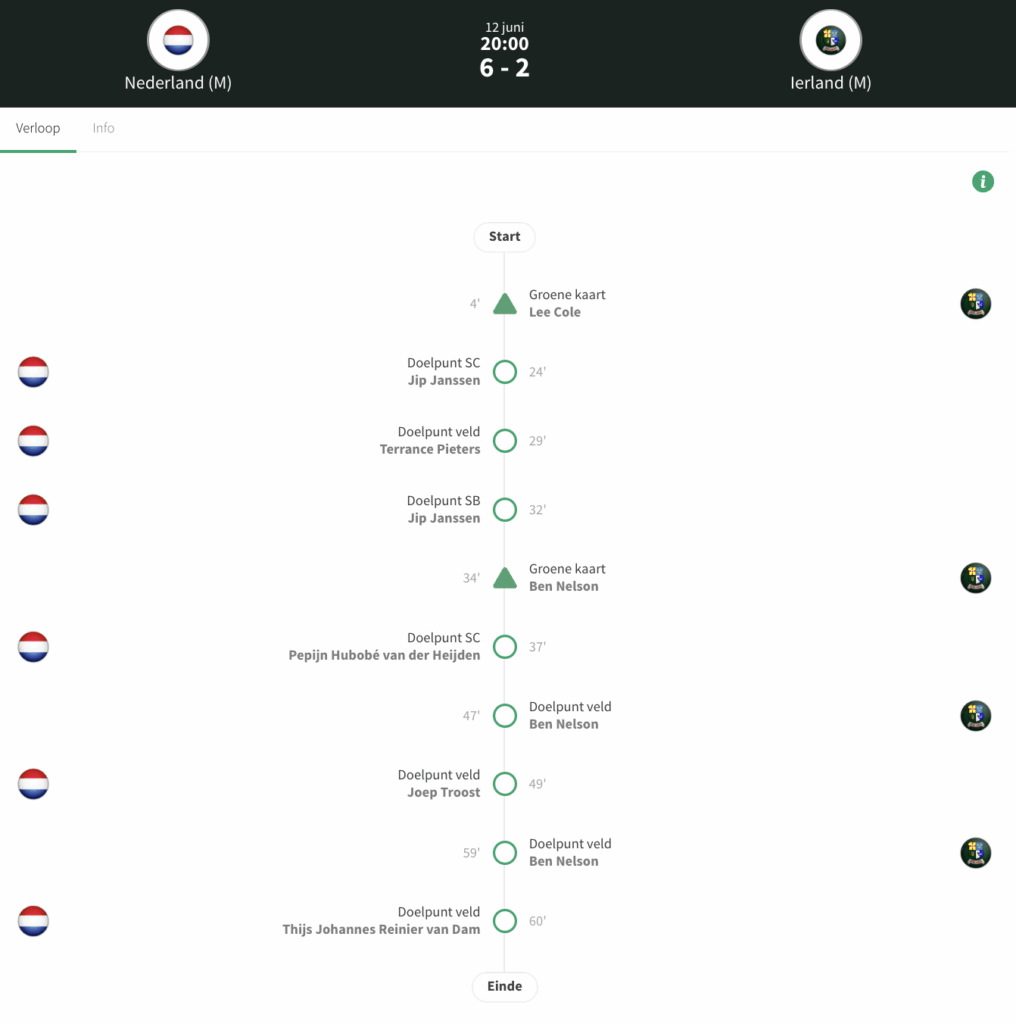Viewport: 1016px width, 1024px height.
Task: Select the Verloop tab
Action: [x=38, y=128]
